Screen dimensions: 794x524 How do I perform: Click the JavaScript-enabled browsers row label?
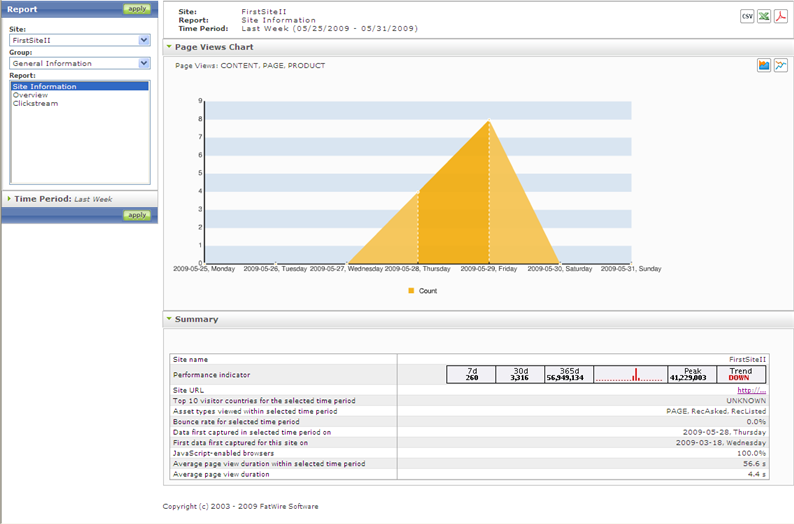223,453
